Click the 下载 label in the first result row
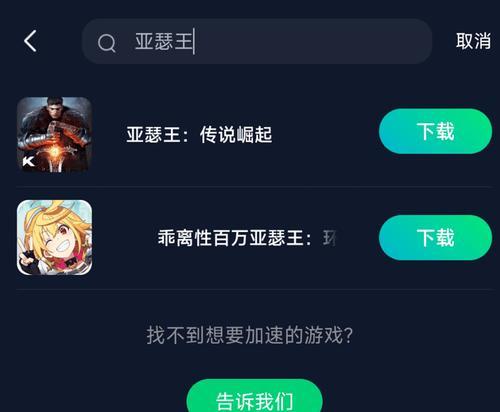The height and width of the screenshot is (412, 500). 435,131
